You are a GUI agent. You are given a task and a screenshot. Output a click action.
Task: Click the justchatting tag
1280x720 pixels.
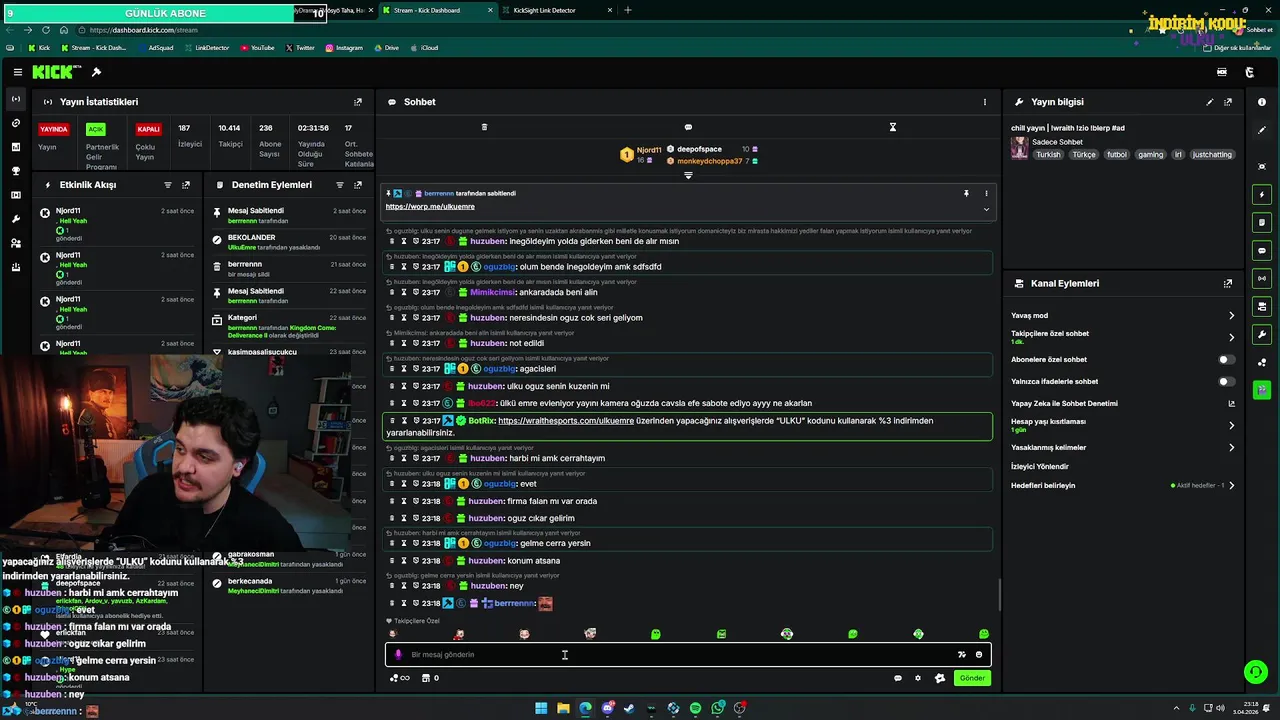coord(1213,155)
